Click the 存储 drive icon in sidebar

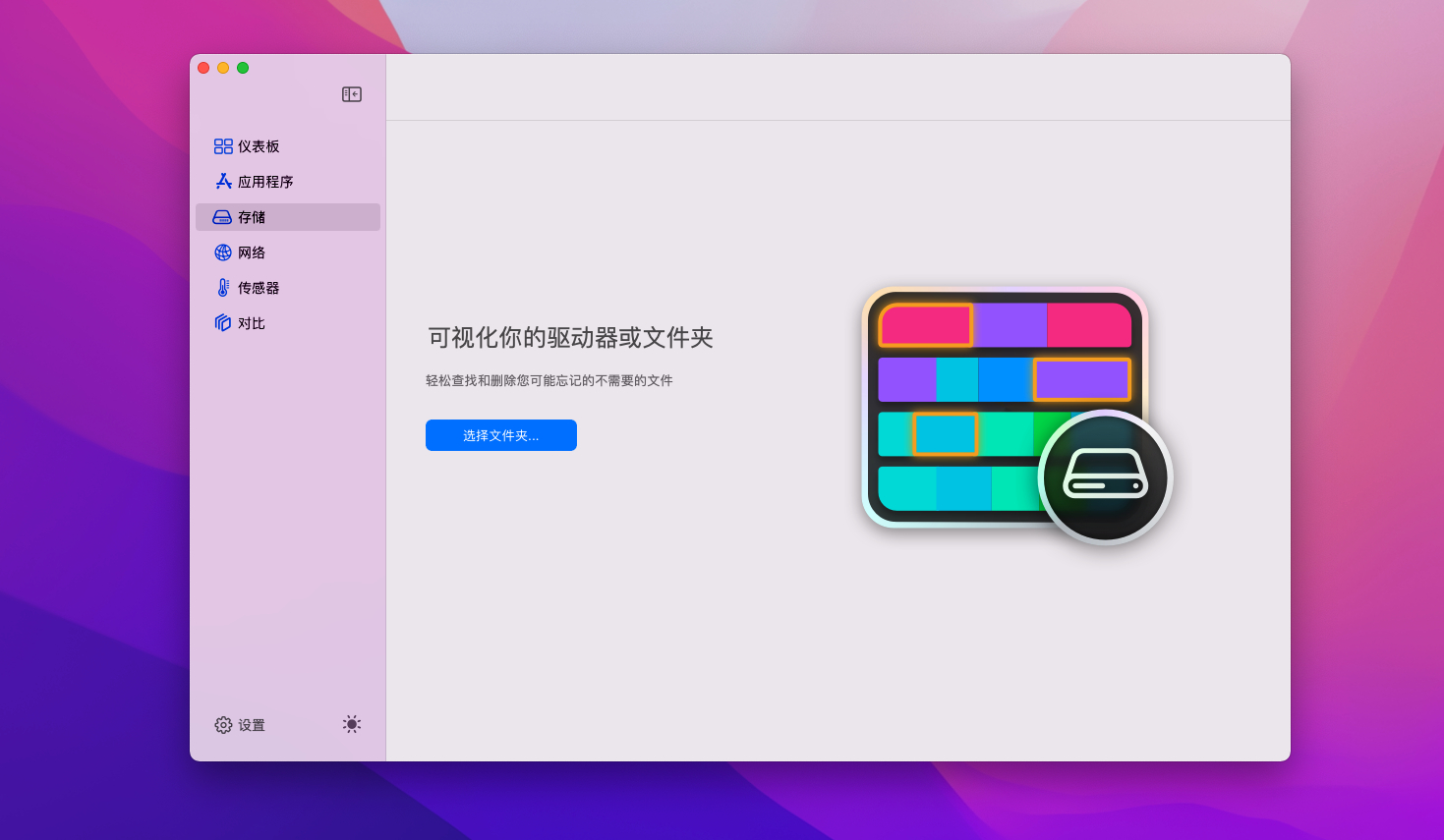click(x=223, y=217)
